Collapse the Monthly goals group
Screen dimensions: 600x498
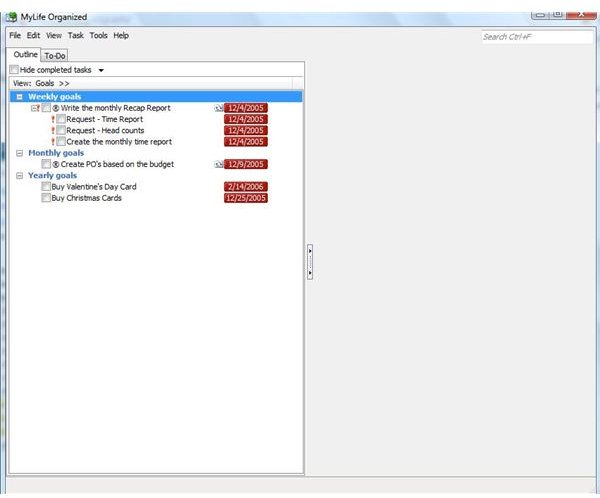20,153
